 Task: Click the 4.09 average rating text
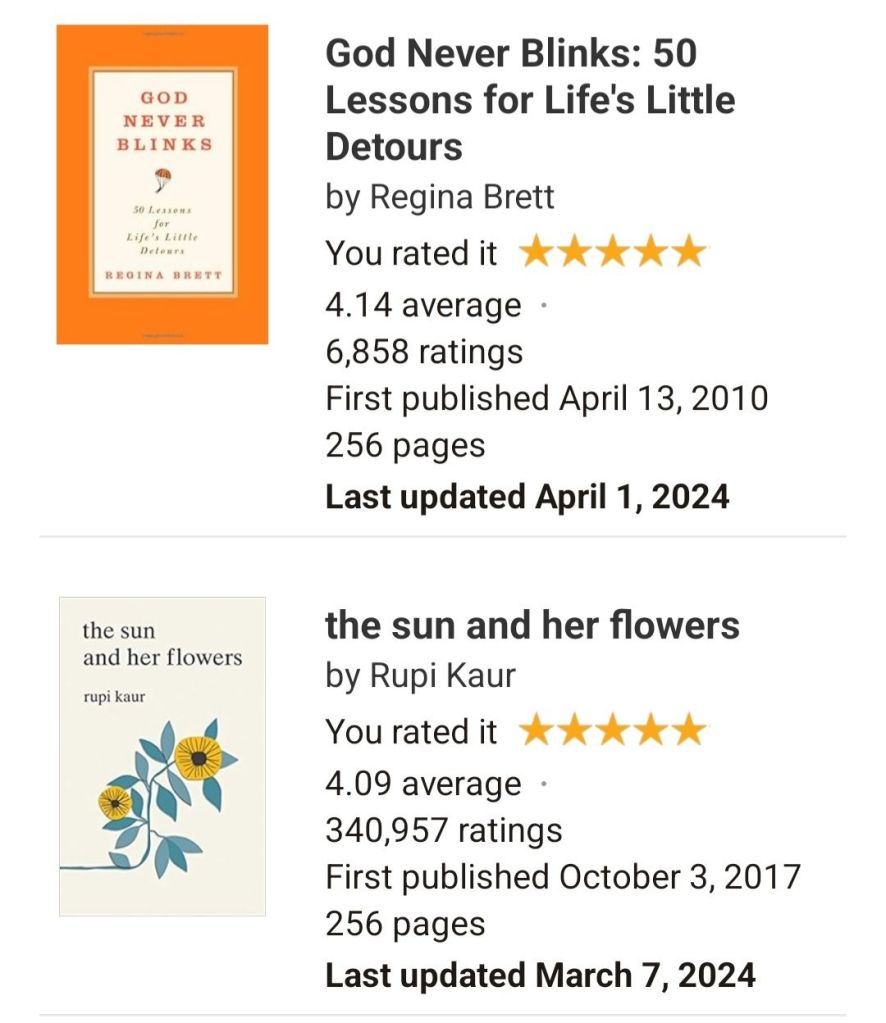click(x=423, y=784)
